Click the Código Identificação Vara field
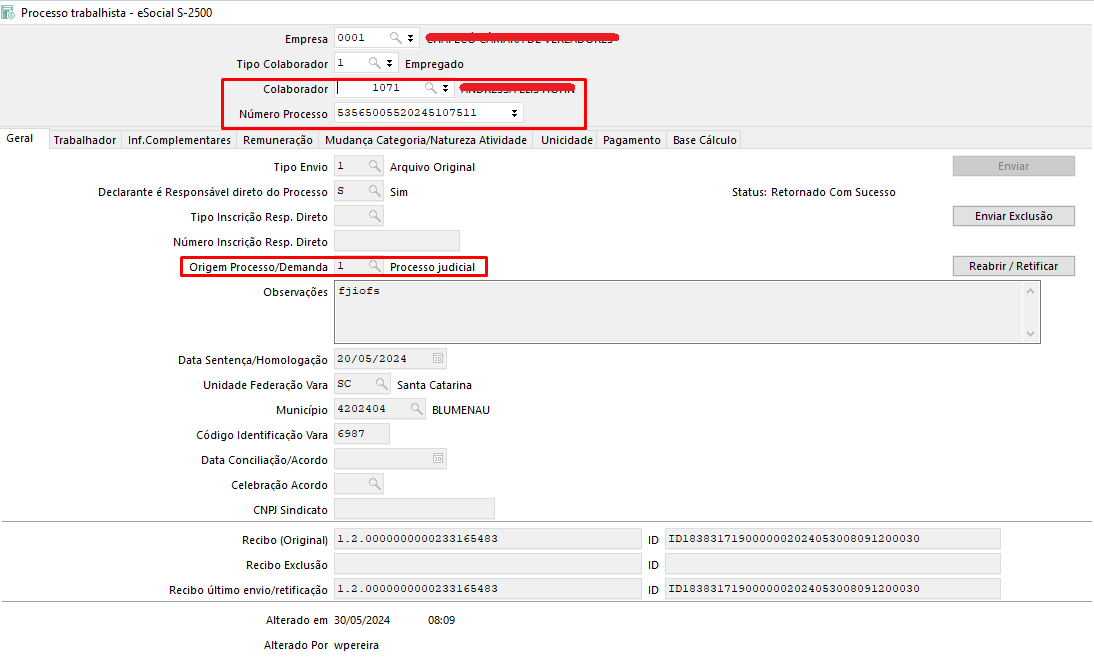The image size is (1094, 658). (362, 434)
